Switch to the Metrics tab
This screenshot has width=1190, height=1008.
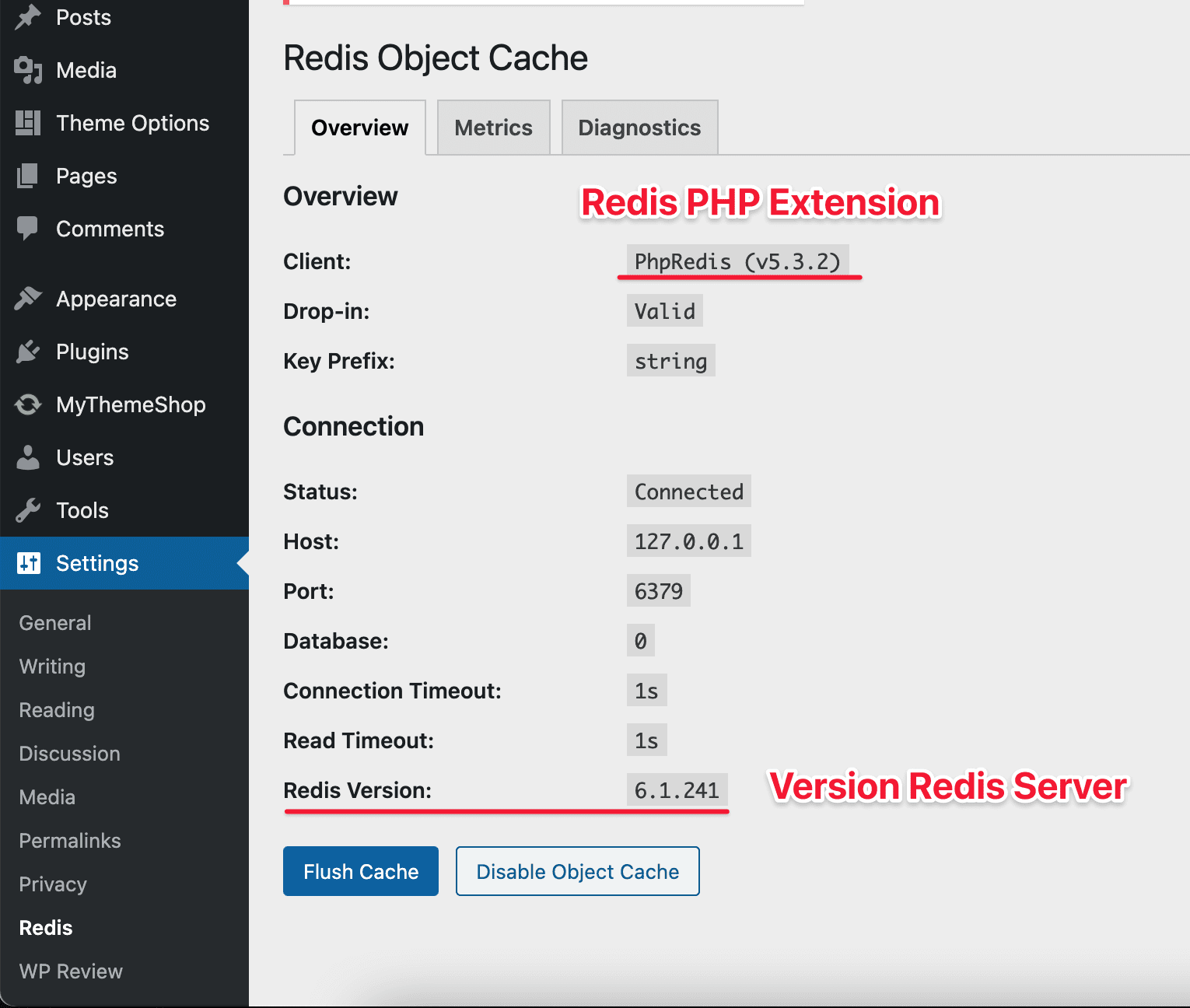tap(493, 128)
